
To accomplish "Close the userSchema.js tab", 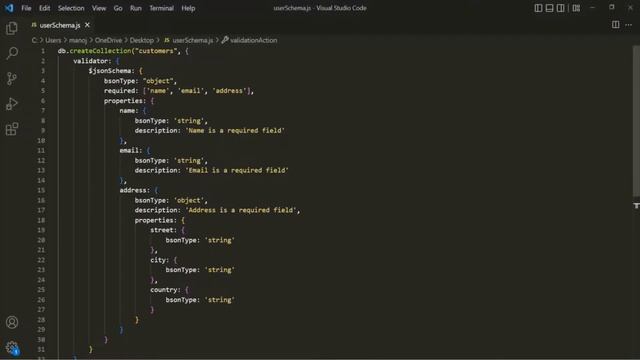I will (x=87, y=25).
